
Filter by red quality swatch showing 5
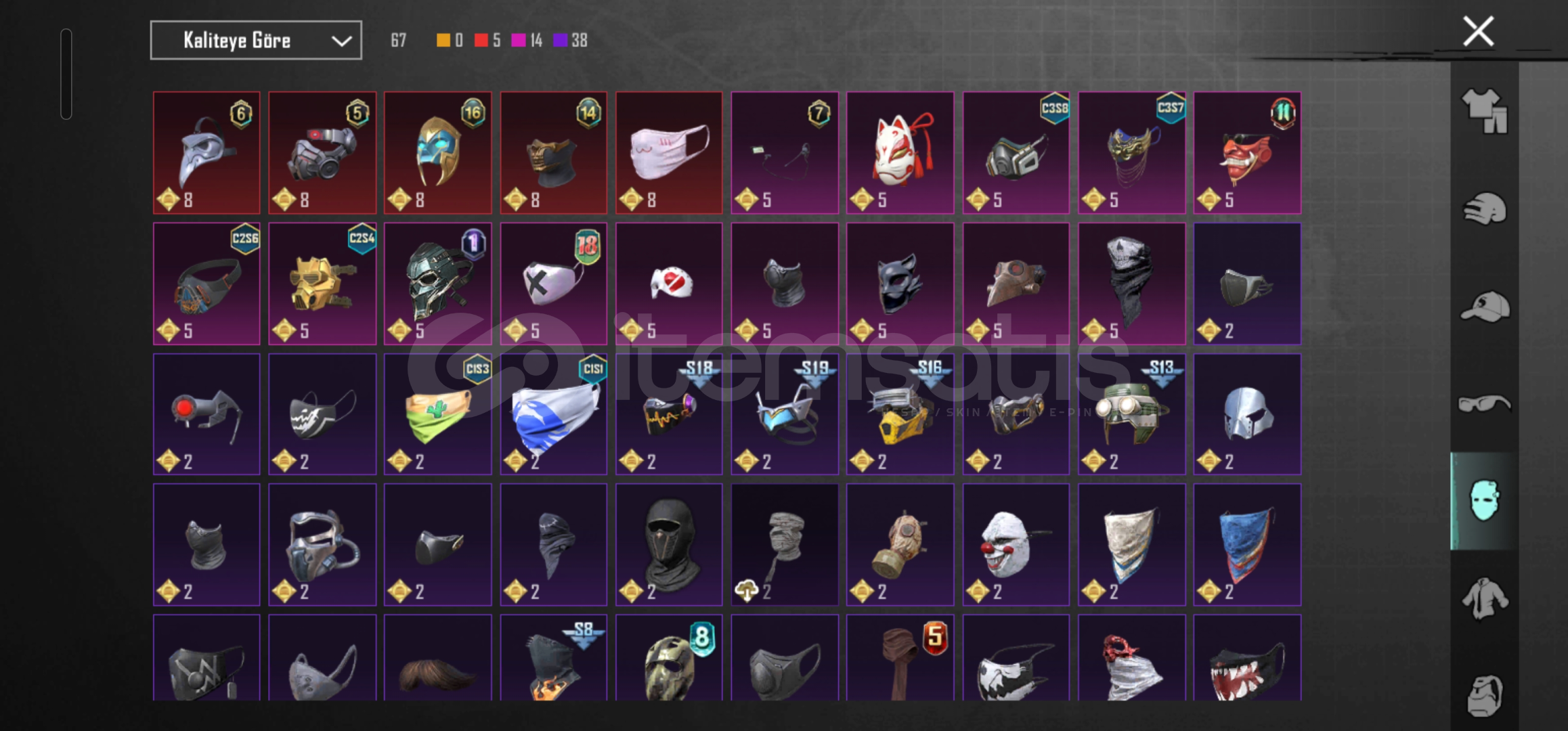481,41
